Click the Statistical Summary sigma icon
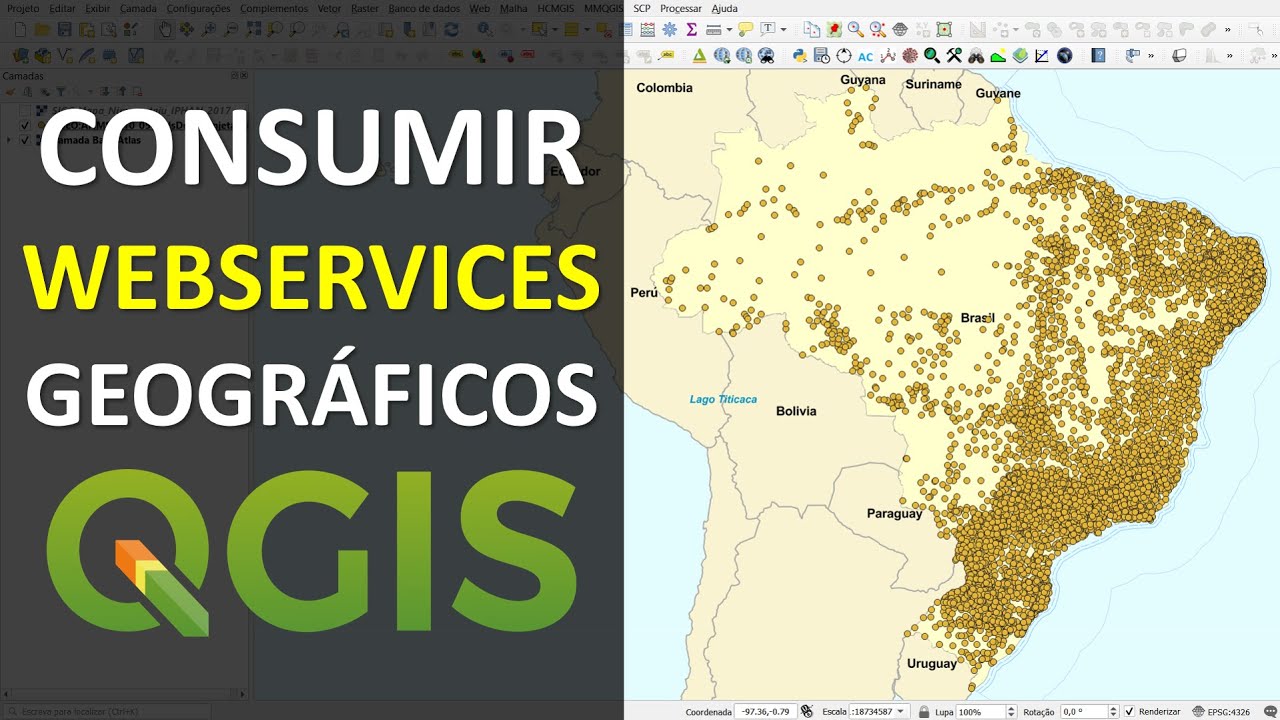Viewport: 1280px width, 720px height. coord(691,29)
